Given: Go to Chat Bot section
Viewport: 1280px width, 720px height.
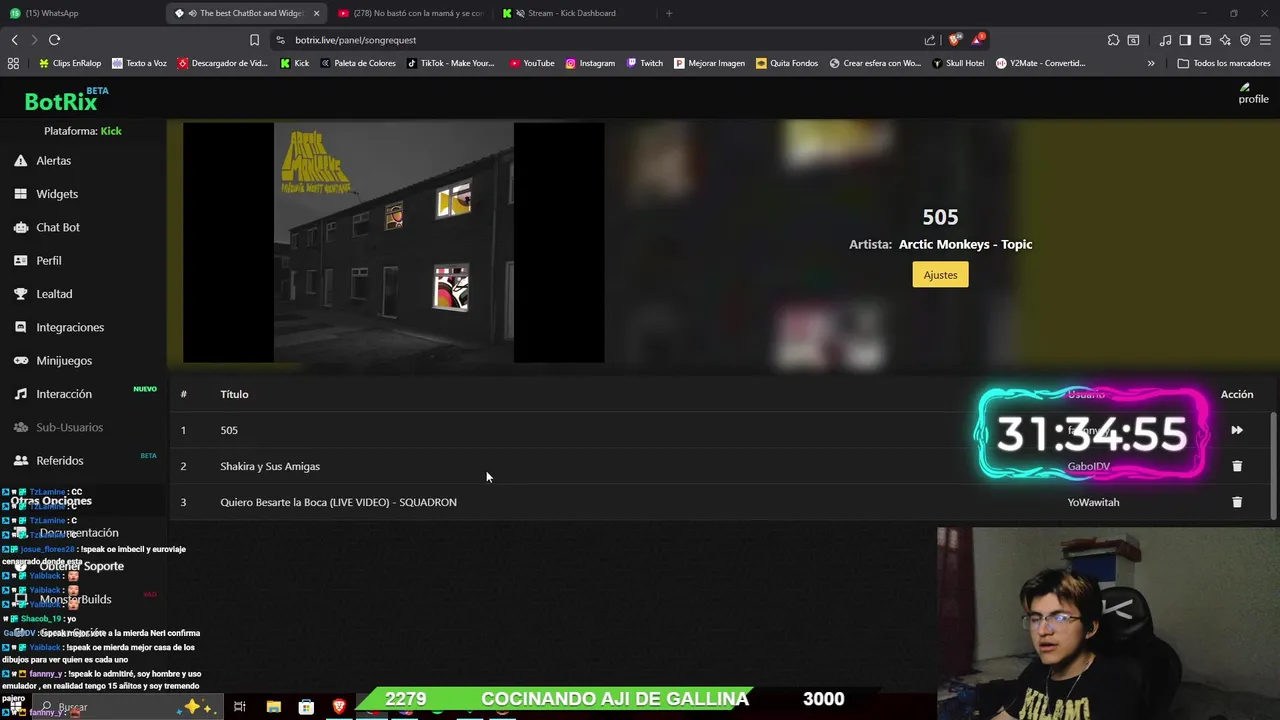Looking at the screenshot, I should [x=58, y=227].
